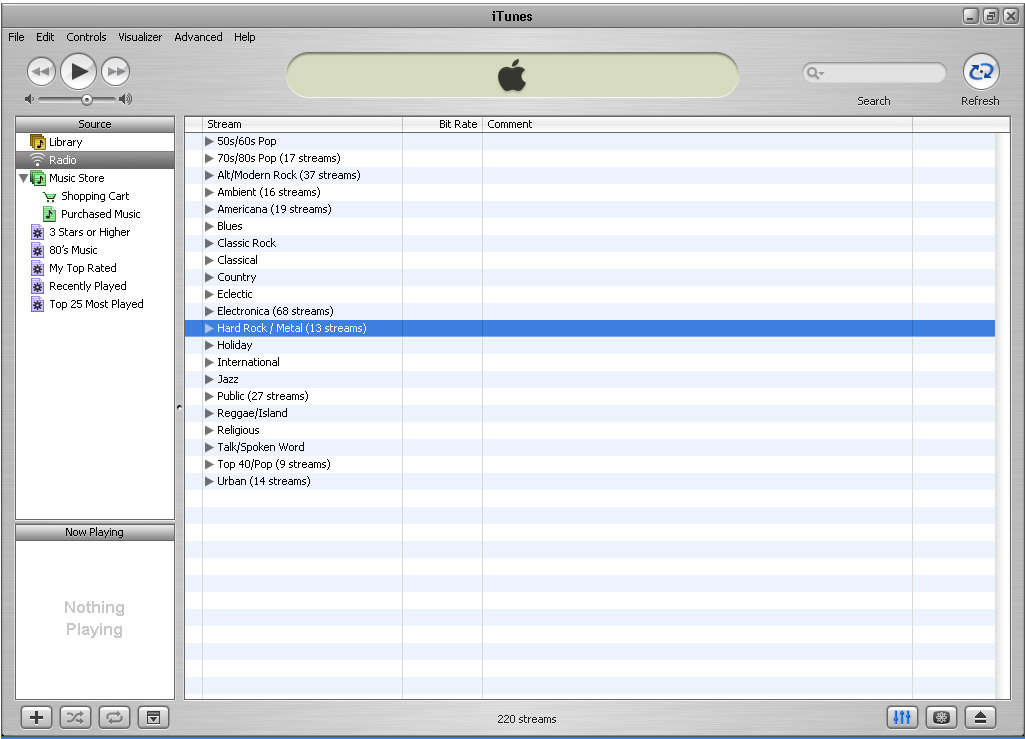This screenshot has height=739, width=1025.
Task: Click the 80's Music smart playlist icon
Action: pyautogui.click(x=37, y=250)
